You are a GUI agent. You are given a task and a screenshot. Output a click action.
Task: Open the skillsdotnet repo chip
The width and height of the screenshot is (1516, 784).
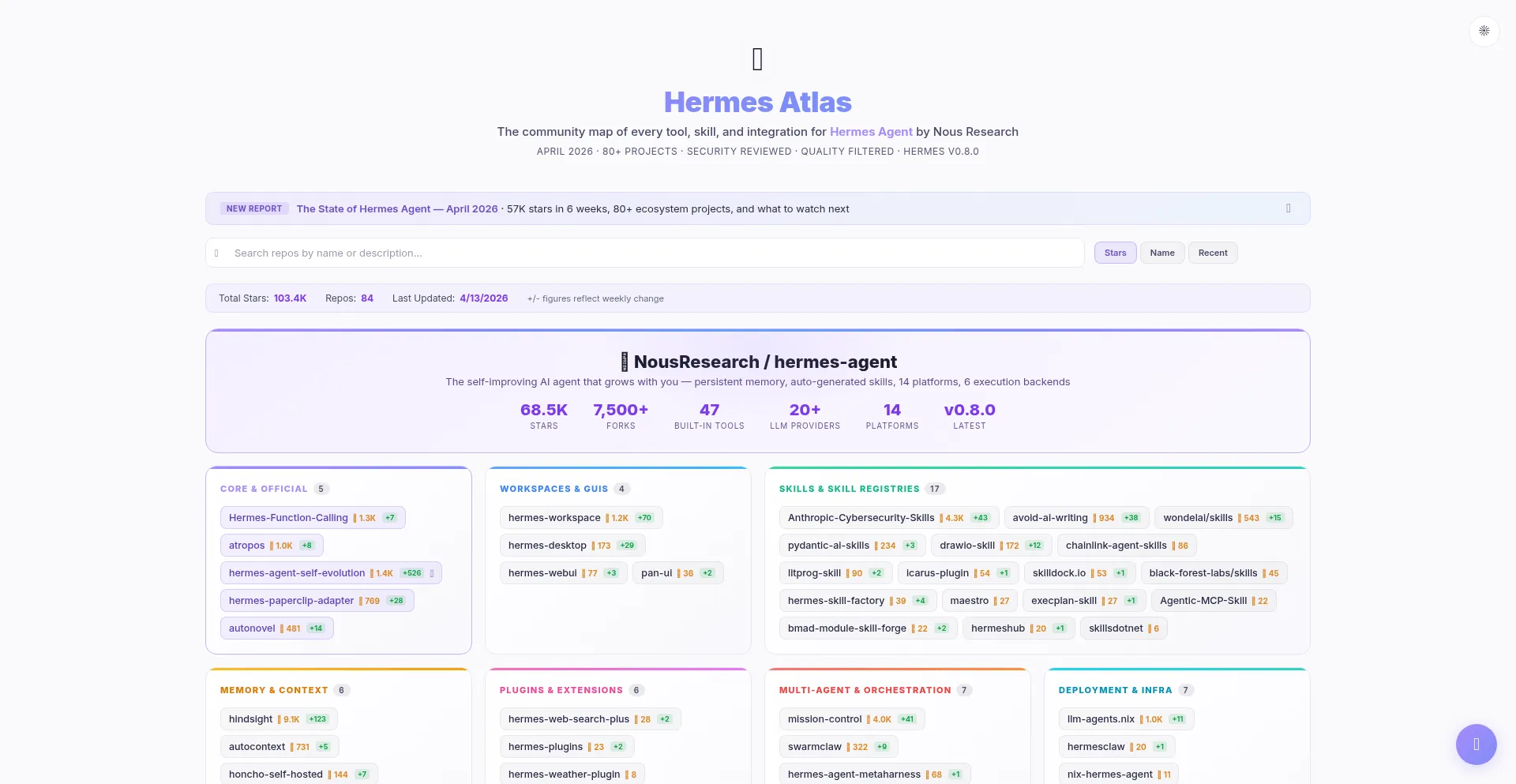pyautogui.click(x=1124, y=628)
